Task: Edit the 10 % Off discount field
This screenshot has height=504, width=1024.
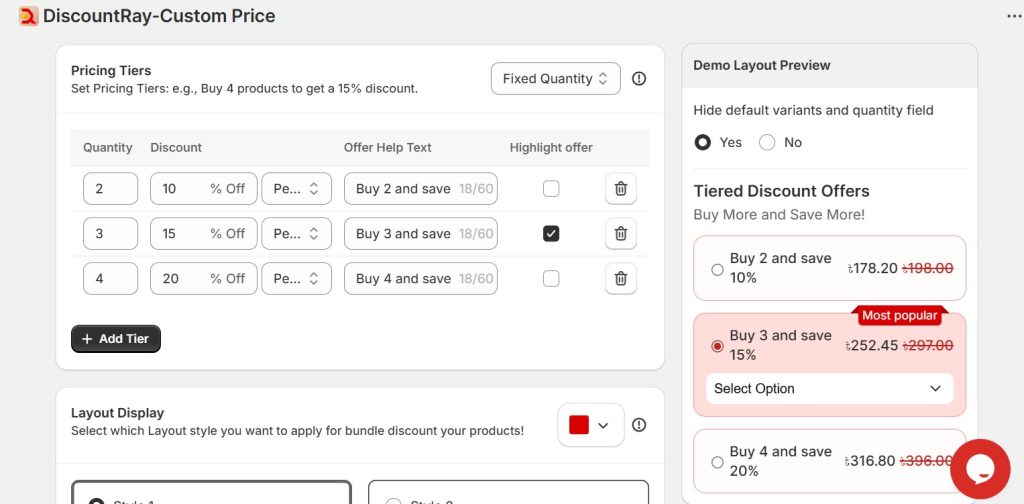Action: [x=204, y=189]
